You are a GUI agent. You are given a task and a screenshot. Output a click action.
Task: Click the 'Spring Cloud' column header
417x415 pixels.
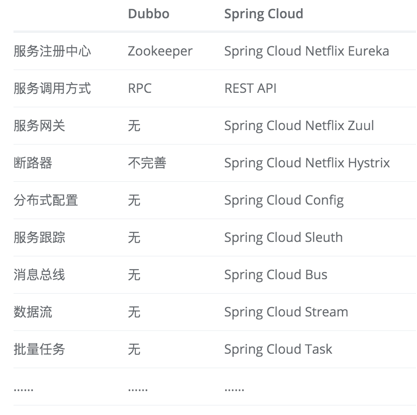pos(264,15)
